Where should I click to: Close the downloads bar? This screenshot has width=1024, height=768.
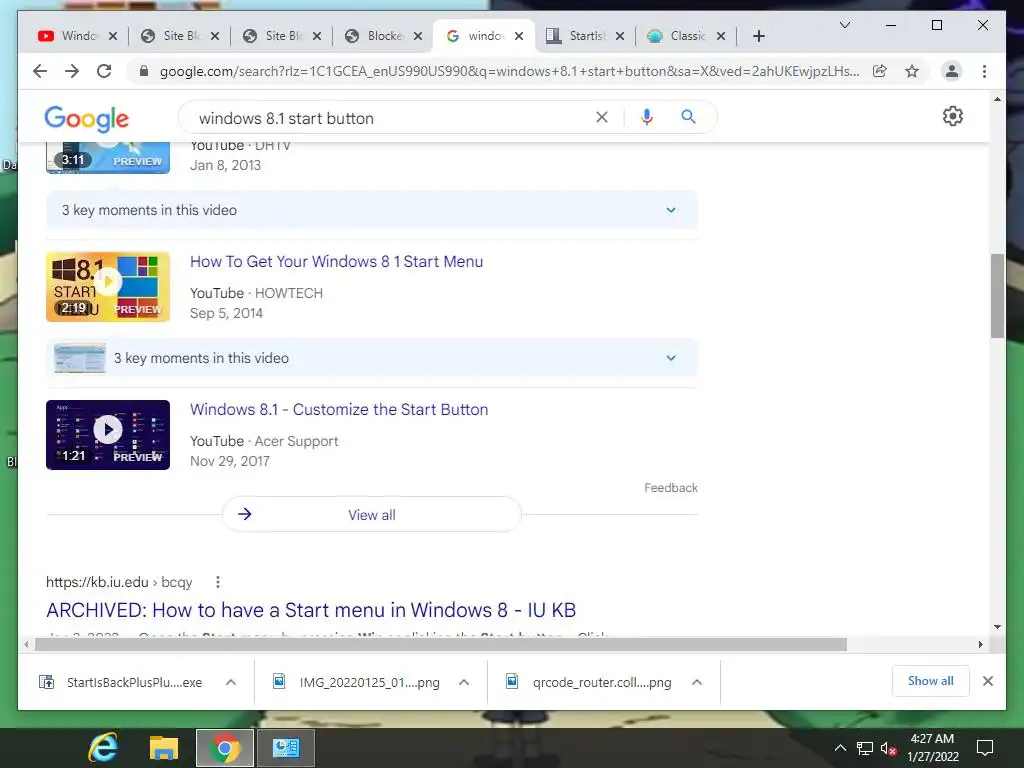point(987,681)
